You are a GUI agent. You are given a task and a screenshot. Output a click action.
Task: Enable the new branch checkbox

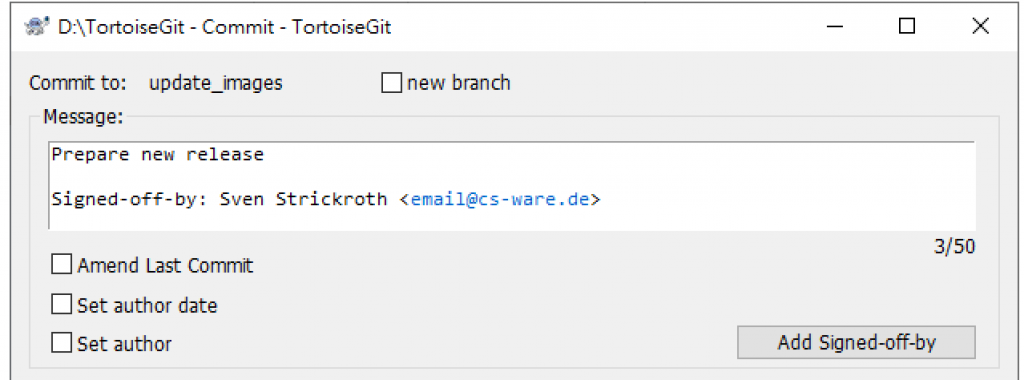[x=391, y=84]
